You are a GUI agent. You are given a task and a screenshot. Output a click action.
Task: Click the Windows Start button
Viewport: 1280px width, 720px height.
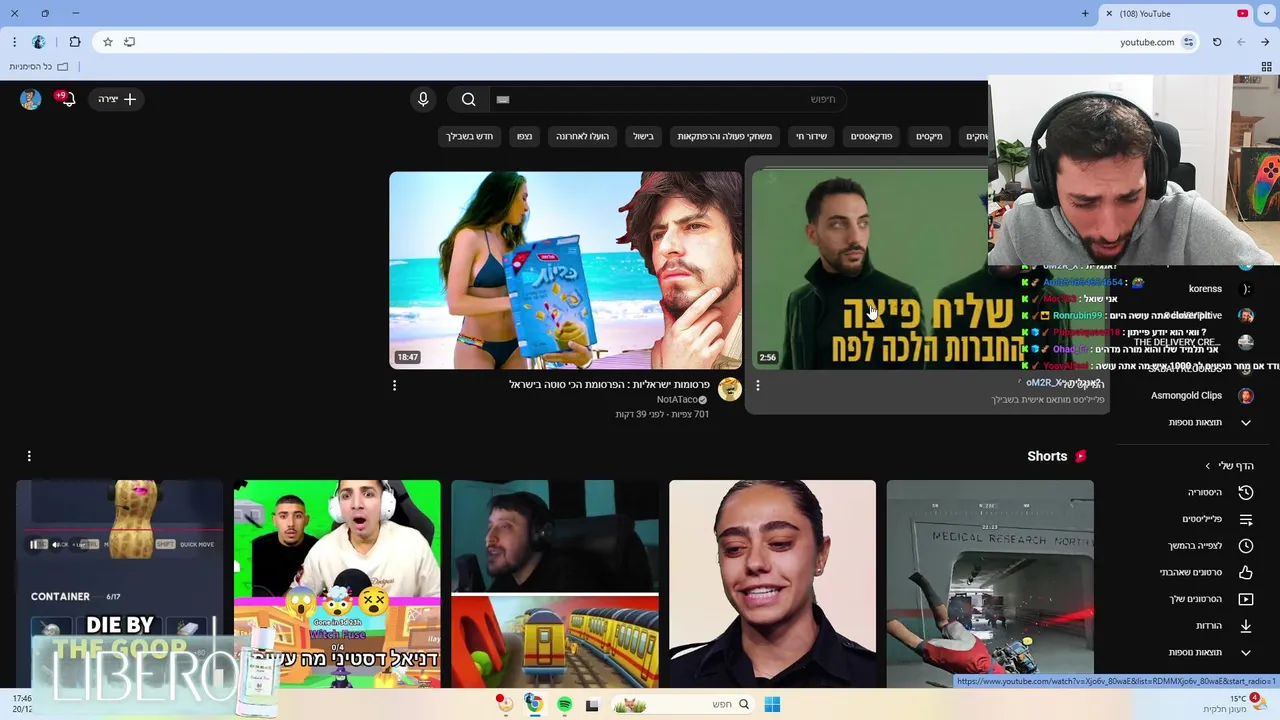[772, 704]
